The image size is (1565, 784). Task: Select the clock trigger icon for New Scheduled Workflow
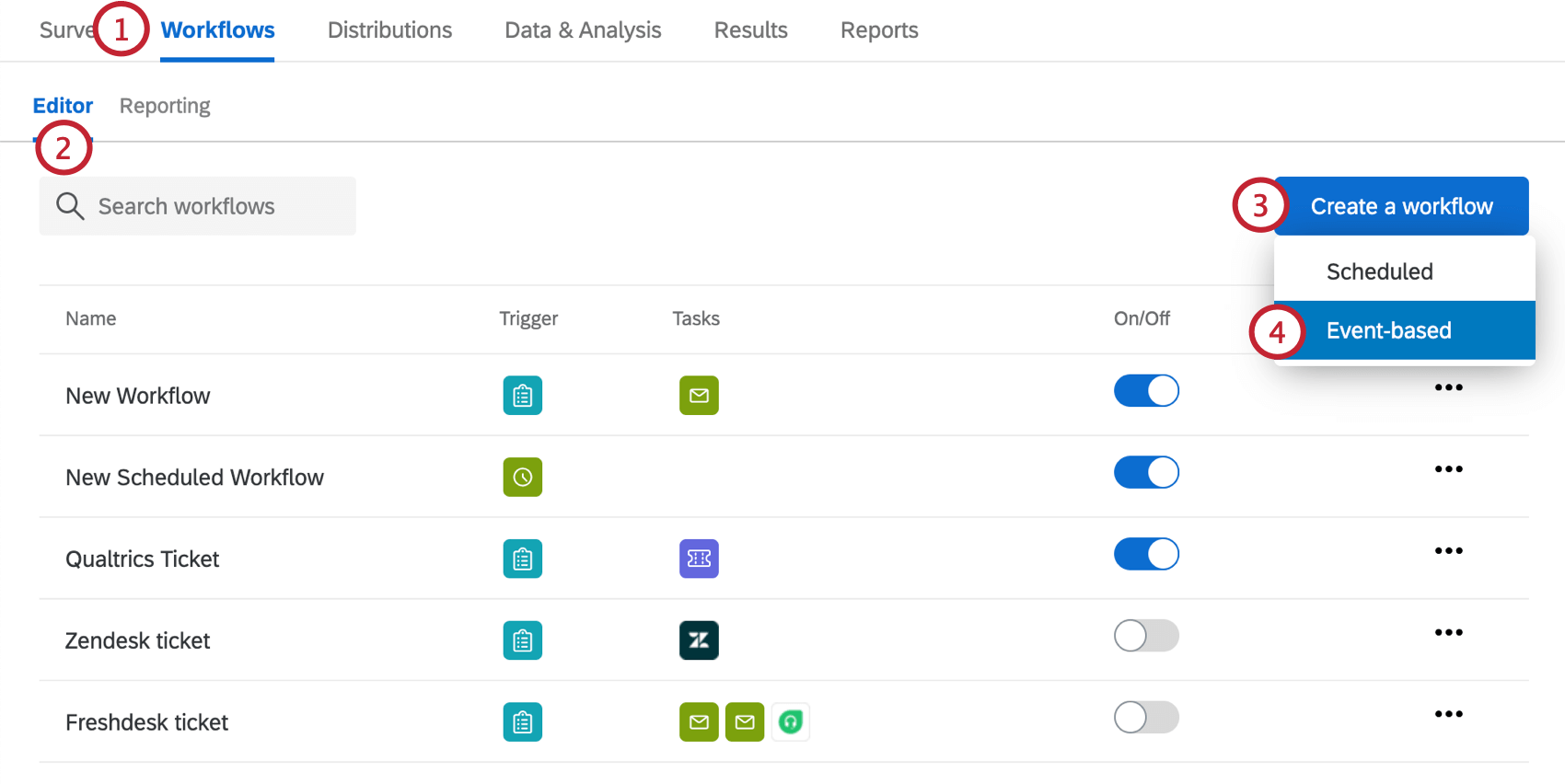click(x=522, y=477)
